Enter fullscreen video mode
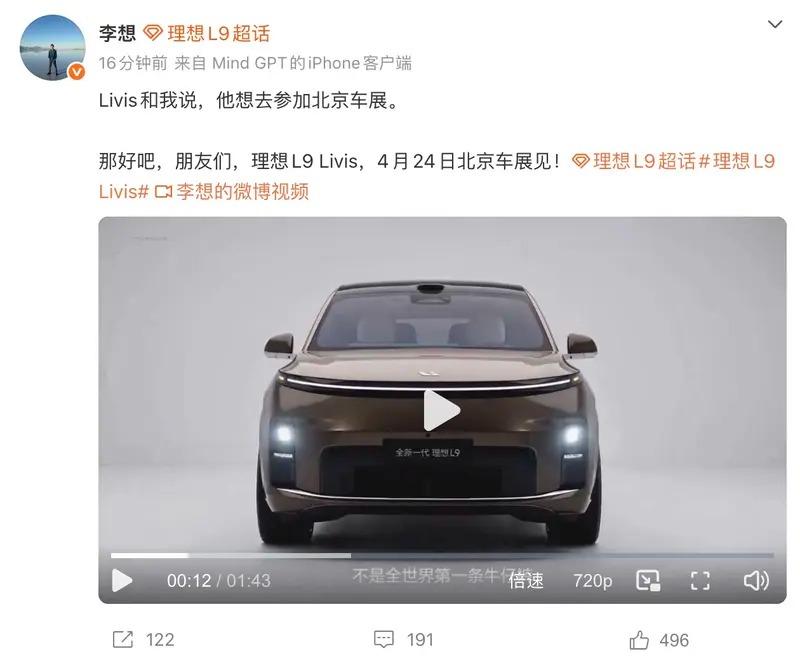 click(x=700, y=580)
